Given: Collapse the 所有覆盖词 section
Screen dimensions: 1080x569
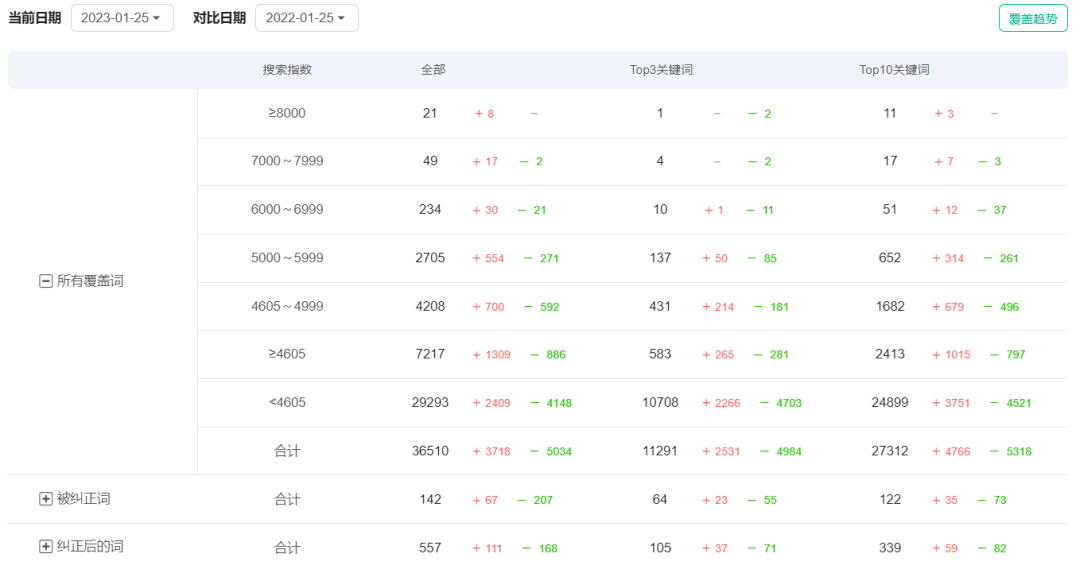Looking at the screenshot, I should point(45,282).
